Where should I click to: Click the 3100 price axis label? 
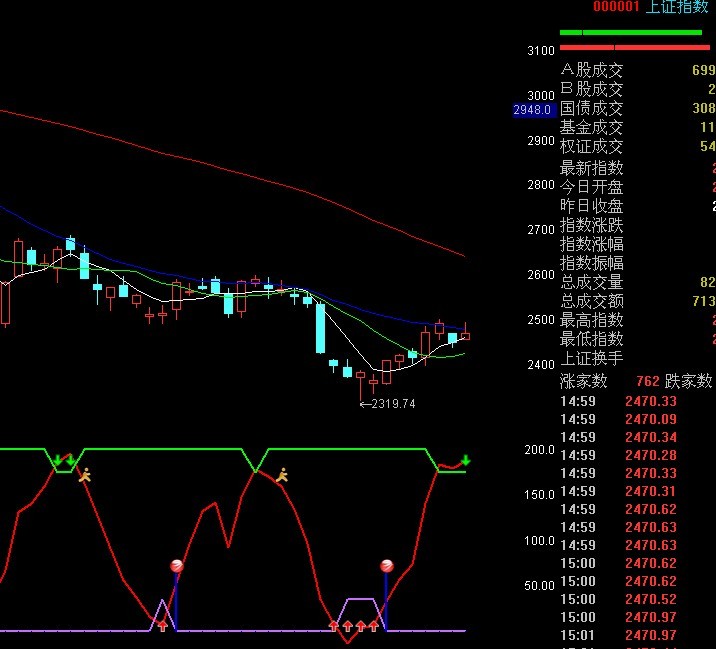click(x=541, y=51)
